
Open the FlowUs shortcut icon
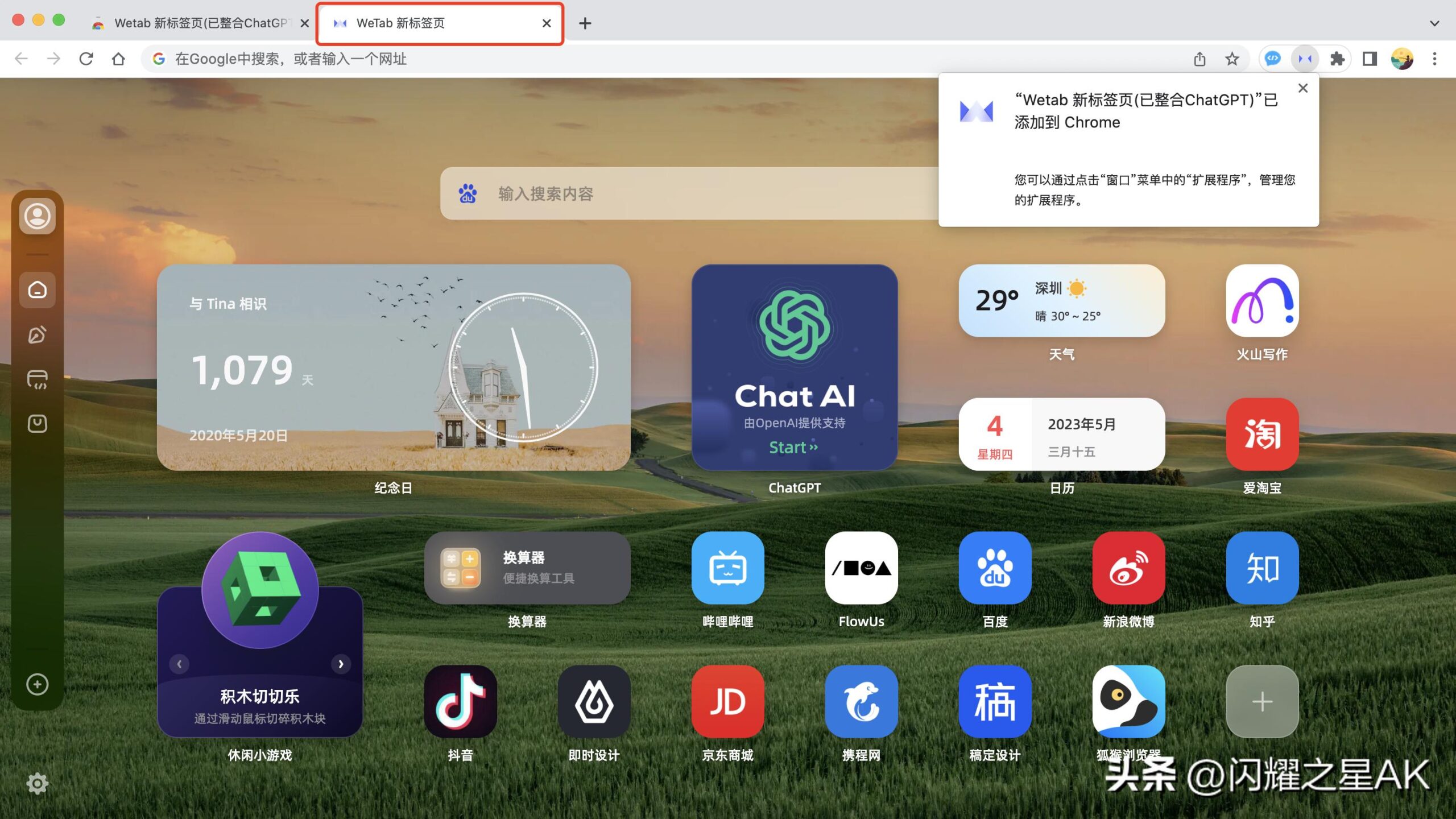861,568
